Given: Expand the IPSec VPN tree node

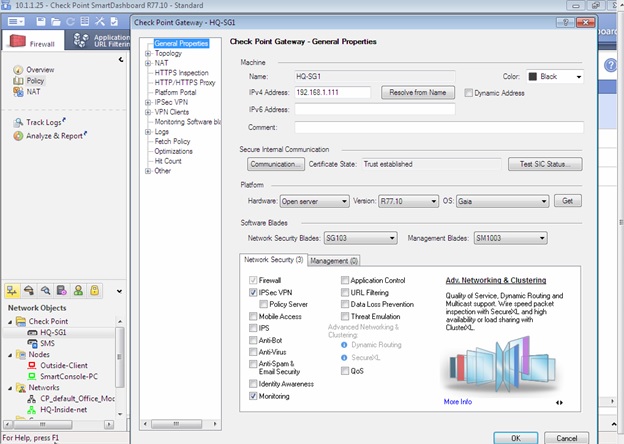Looking at the screenshot, I should pyautogui.click(x=148, y=102).
